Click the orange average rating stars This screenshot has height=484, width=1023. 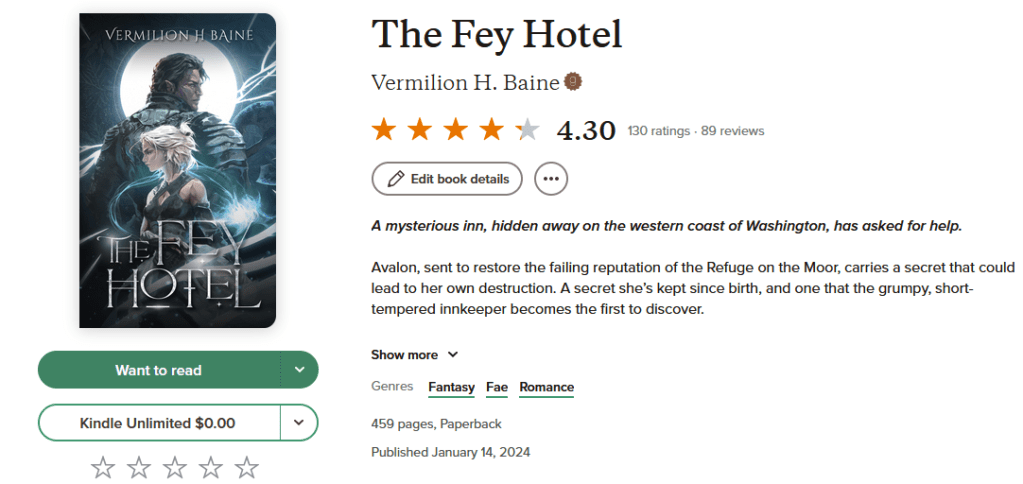[455, 130]
